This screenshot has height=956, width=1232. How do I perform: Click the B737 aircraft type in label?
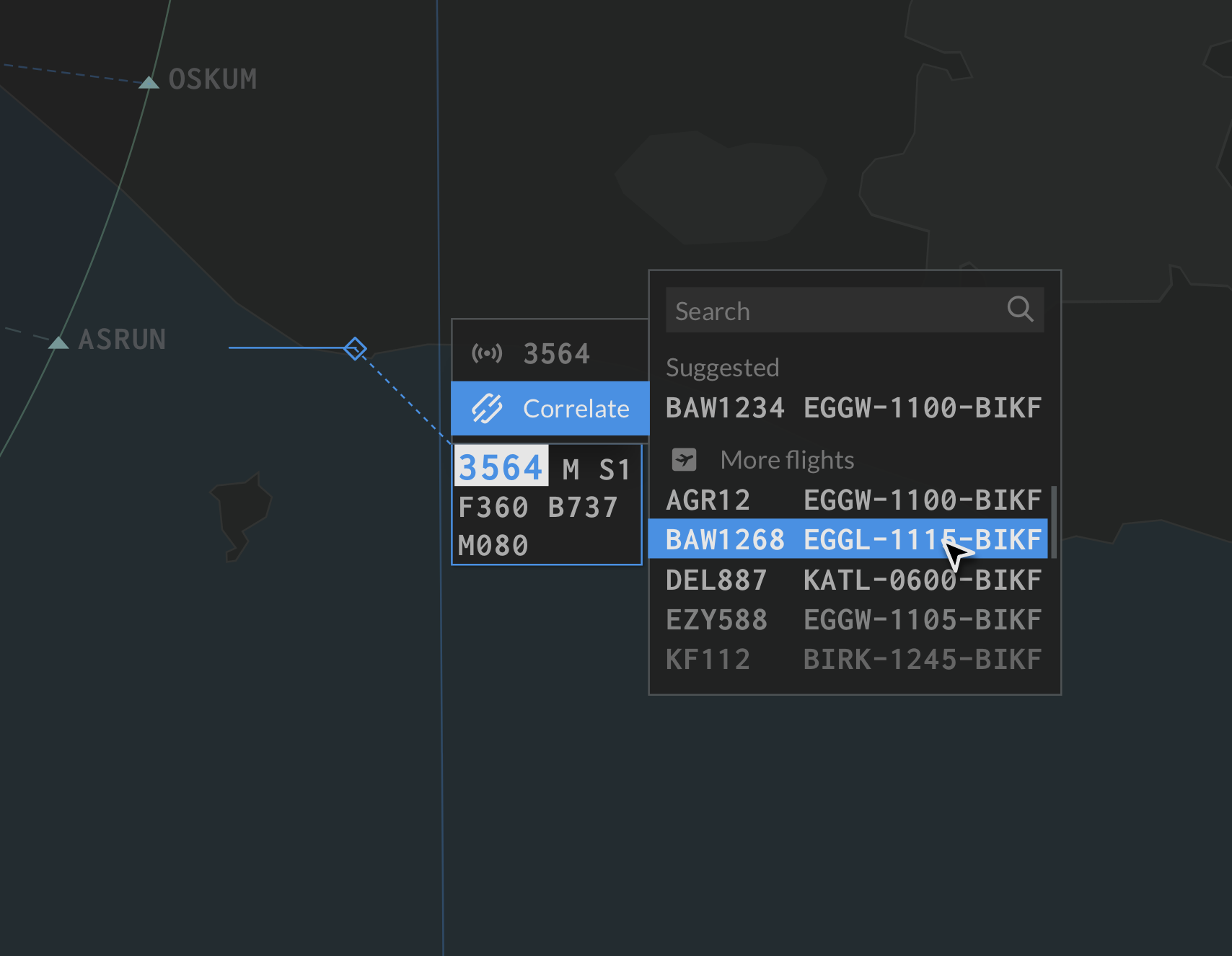[583, 508]
